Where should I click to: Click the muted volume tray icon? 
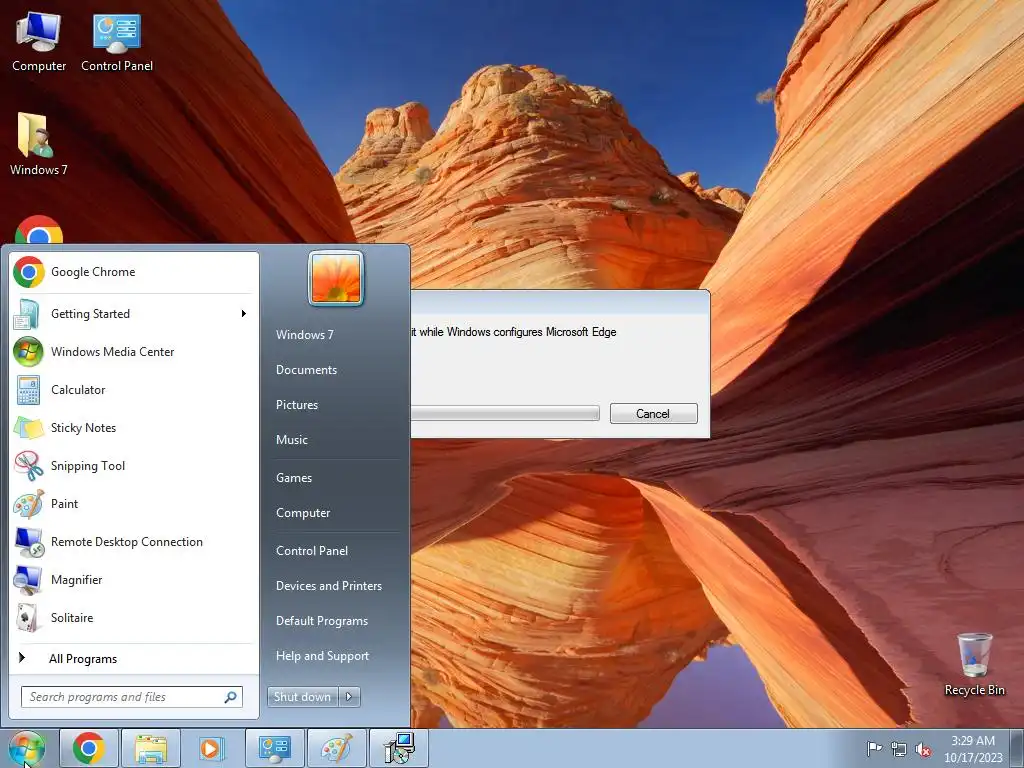tap(923, 749)
